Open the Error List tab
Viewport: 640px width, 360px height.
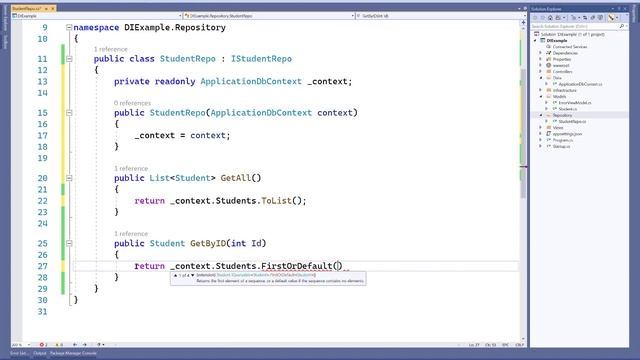click(19, 353)
